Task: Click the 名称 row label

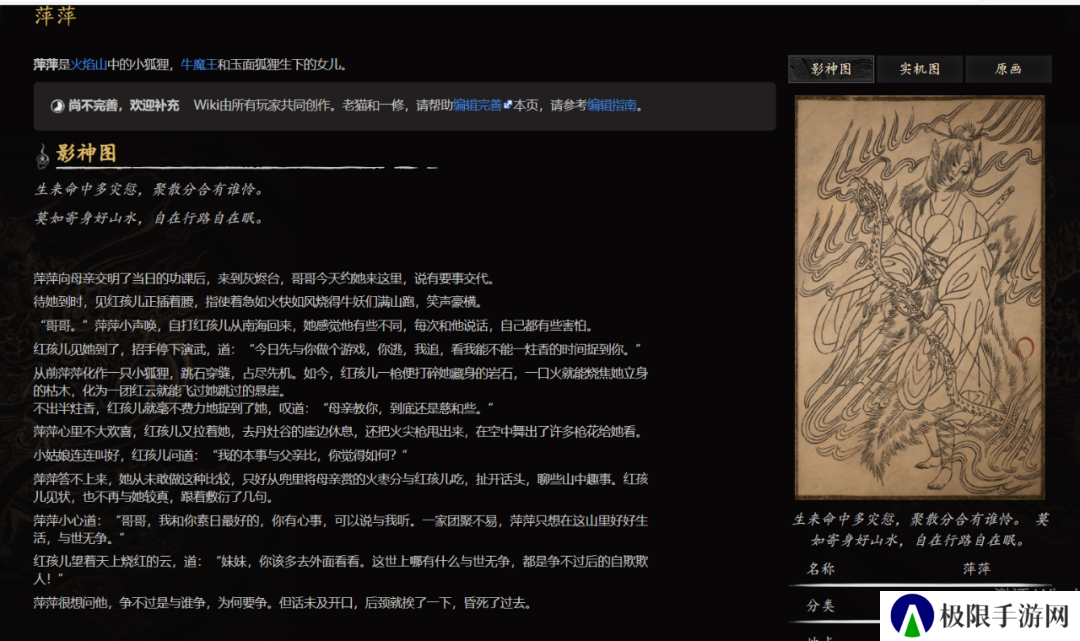Action: pos(820,569)
